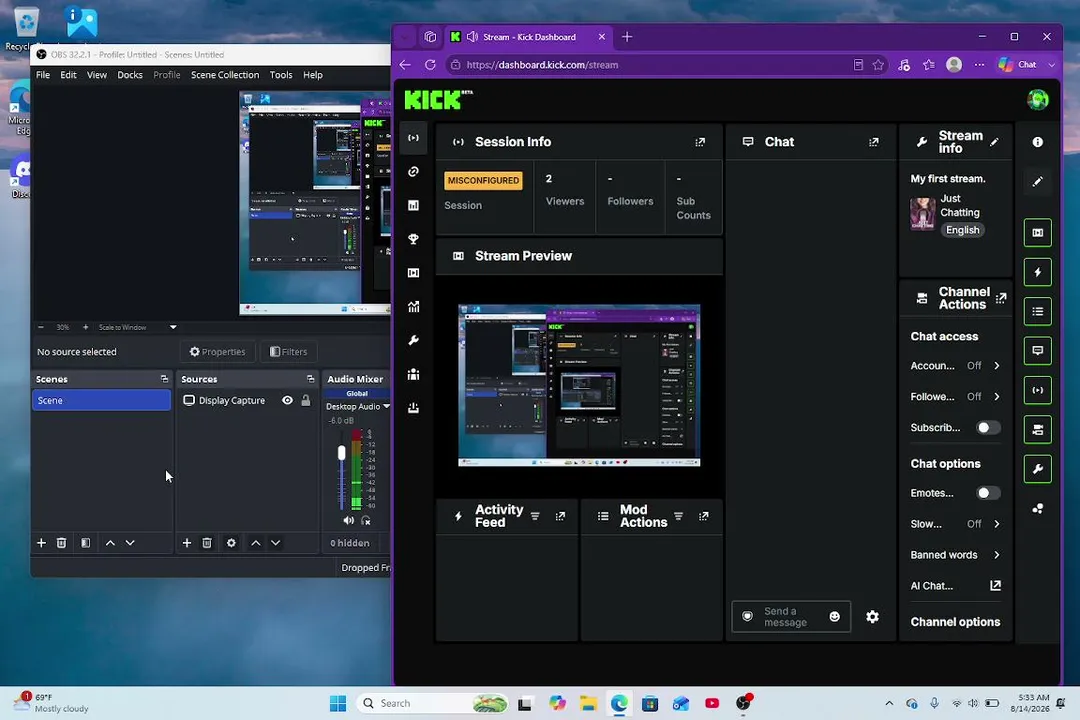The image size is (1080, 720).
Task: Open the Kick sidebar wrench icon
Action: (x=413, y=340)
